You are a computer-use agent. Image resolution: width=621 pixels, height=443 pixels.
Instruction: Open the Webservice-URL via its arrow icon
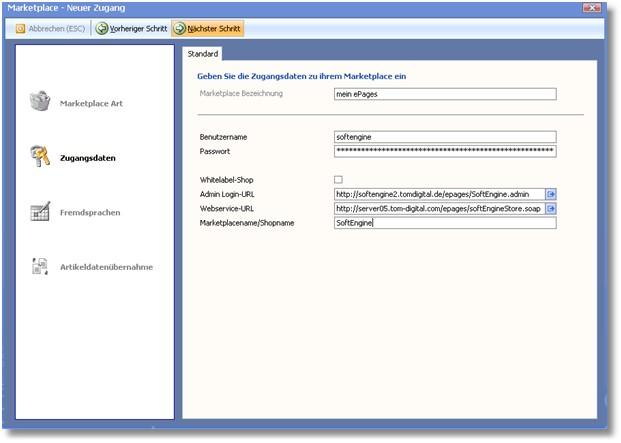pyautogui.click(x=550, y=209)
